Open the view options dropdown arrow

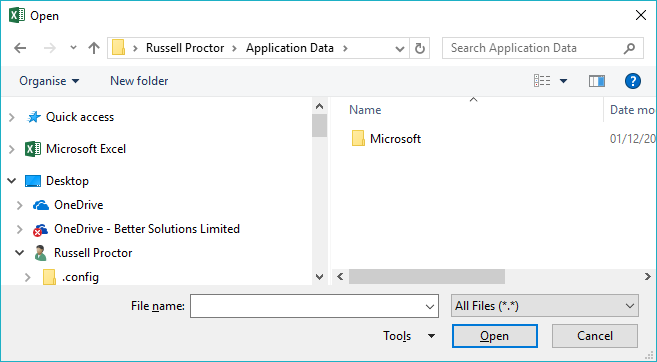pyautogui.click(x=564, y=81)
